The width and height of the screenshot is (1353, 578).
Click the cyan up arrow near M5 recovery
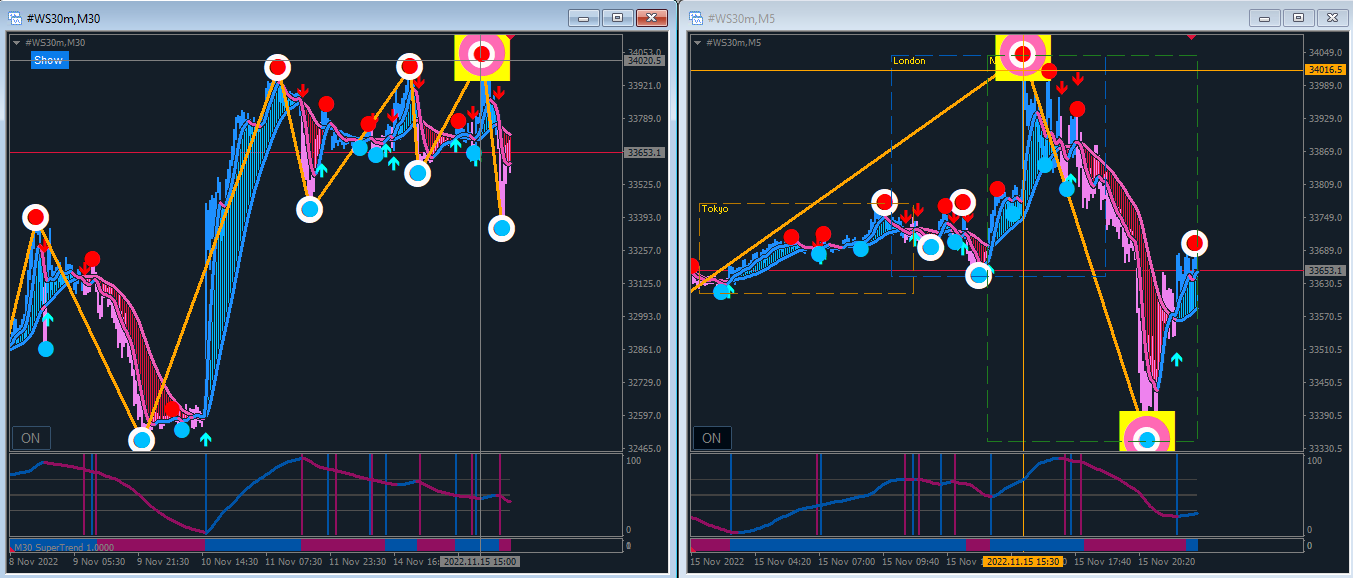tap(1177, 358)
